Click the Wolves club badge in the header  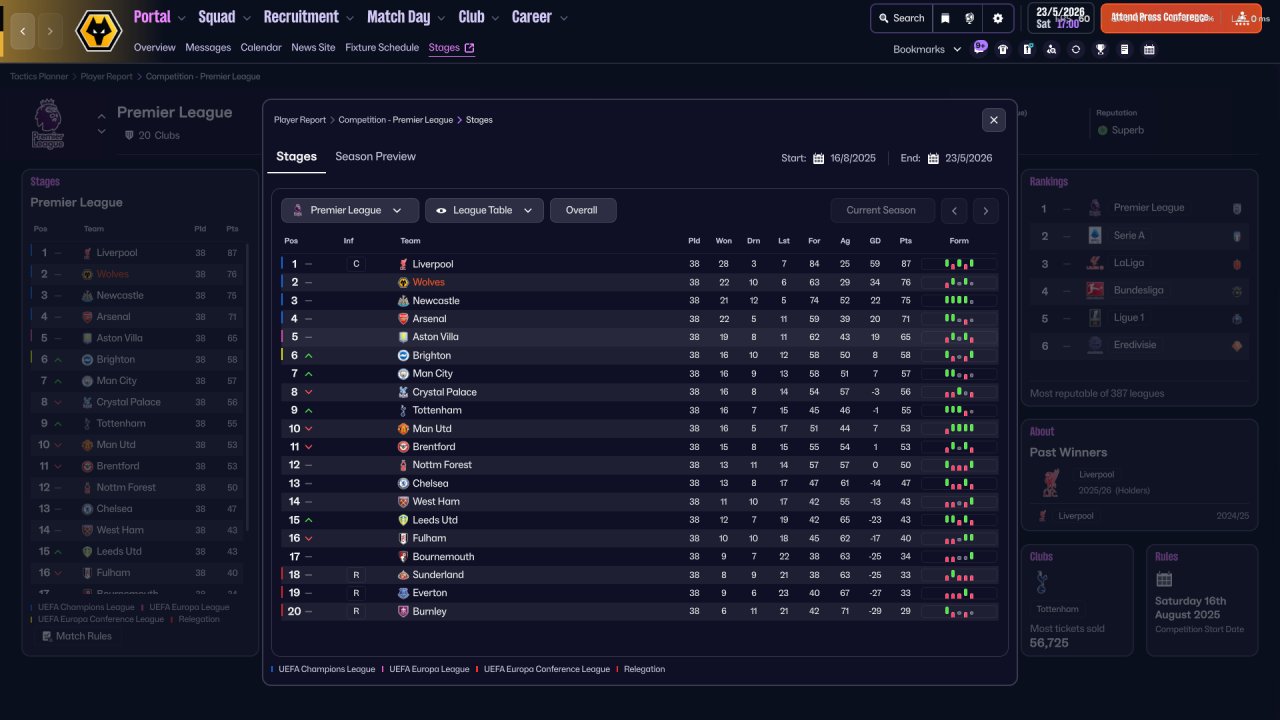pyautogui.click(x=99, y=31)
